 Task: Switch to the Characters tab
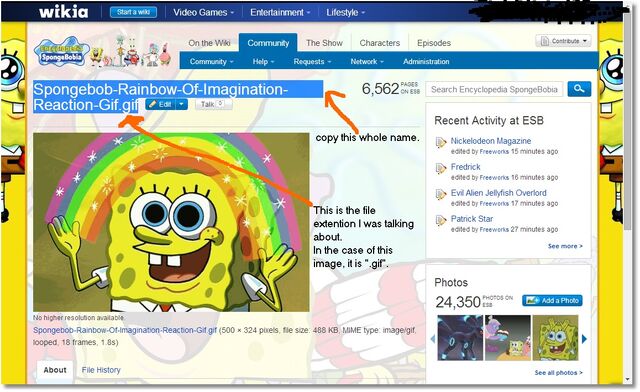tap(380, 43)
